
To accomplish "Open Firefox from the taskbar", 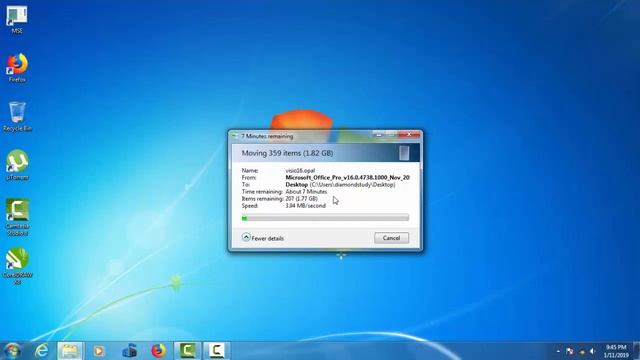I will (158, 351).
